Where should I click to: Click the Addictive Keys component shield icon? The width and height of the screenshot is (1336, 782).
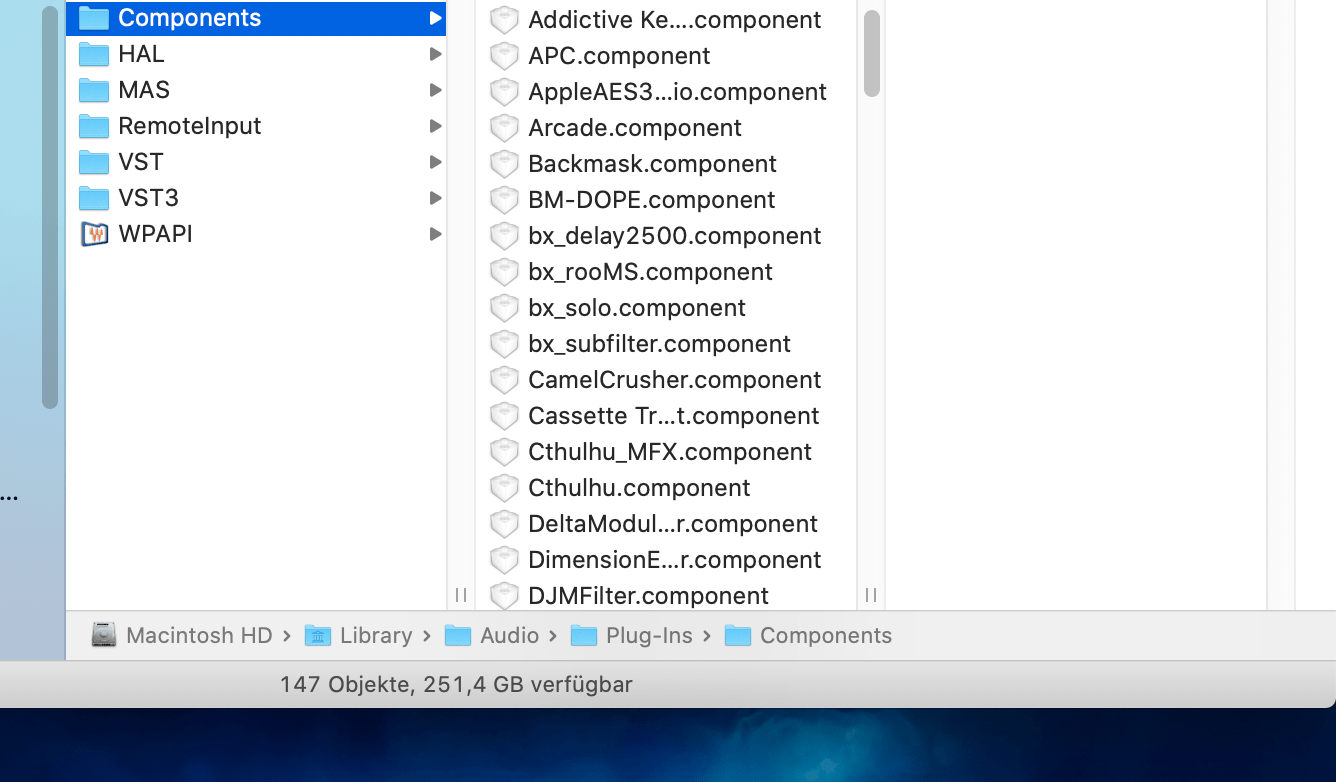click(504, 20)
